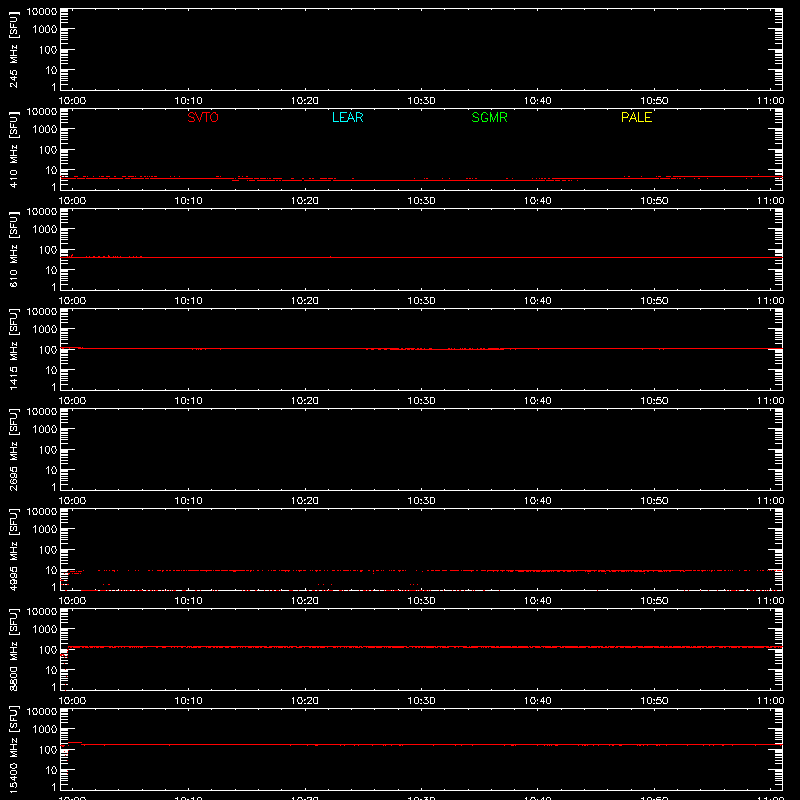The height and width of the screenshot is (800, 800).
Task: Click the 10 tick label on 1415 MHz axis
Action: coord(51,370)
